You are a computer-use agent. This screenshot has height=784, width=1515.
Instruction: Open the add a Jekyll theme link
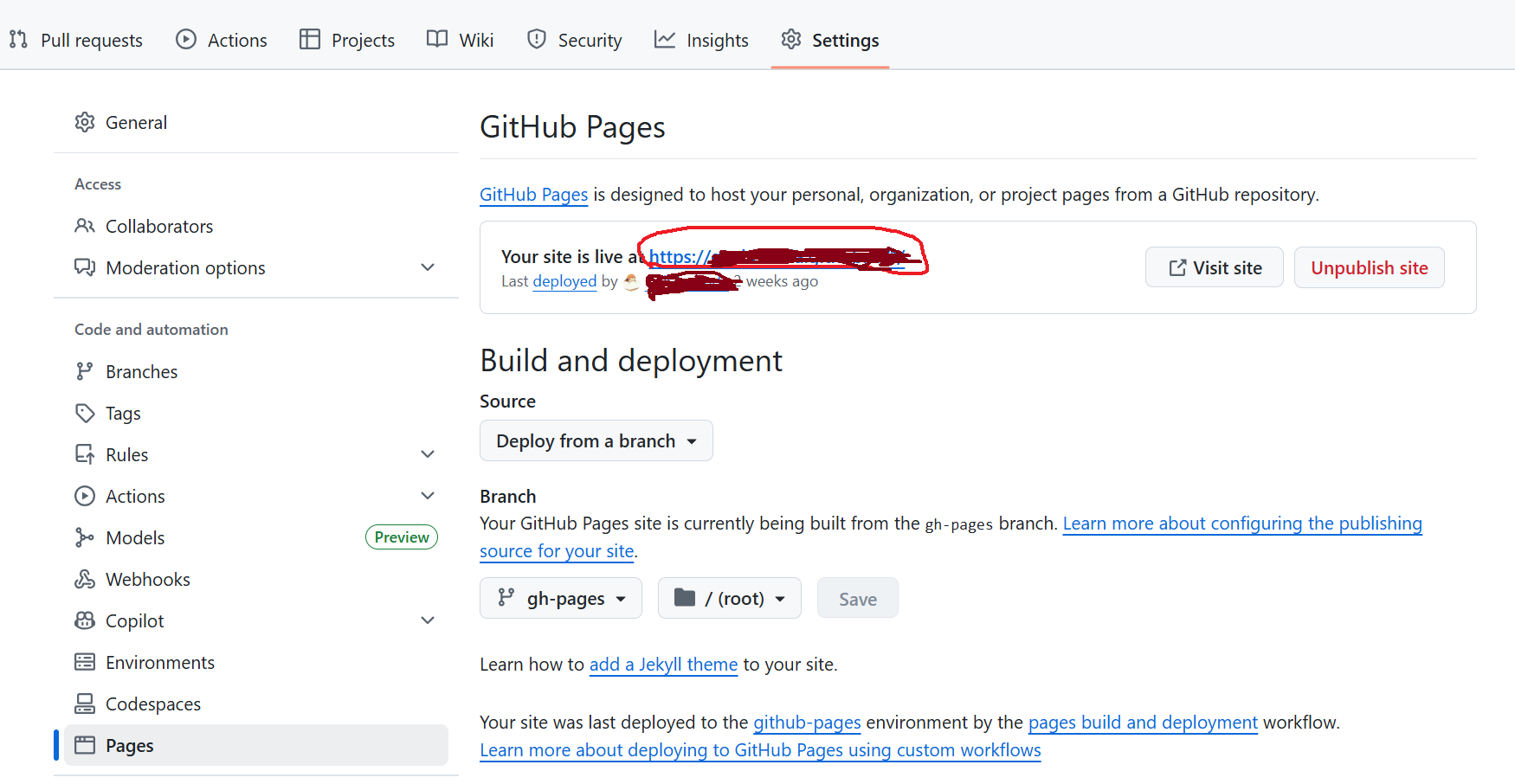pos(664,665)
